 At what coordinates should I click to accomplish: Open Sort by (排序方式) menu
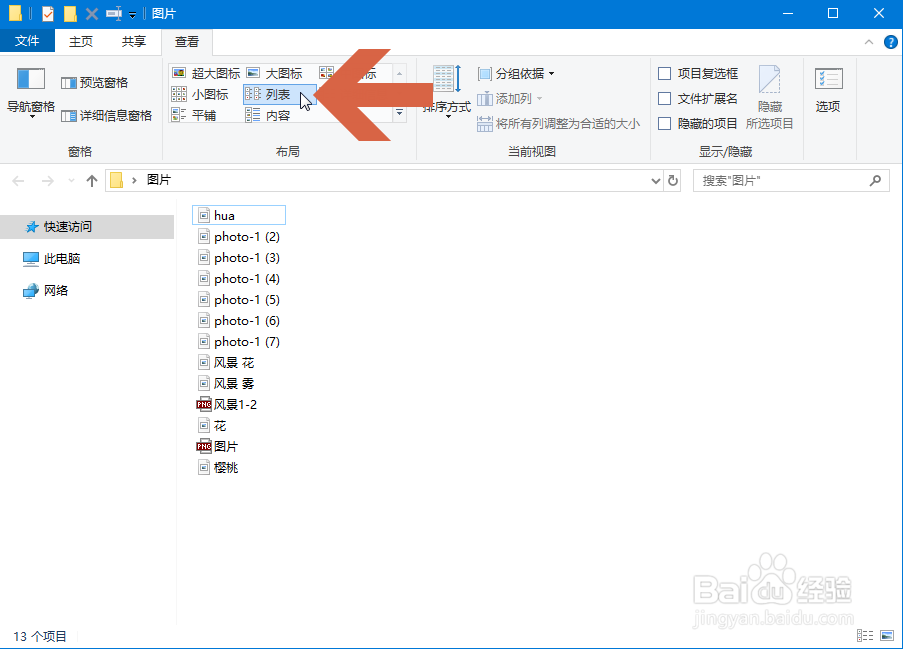447,92
